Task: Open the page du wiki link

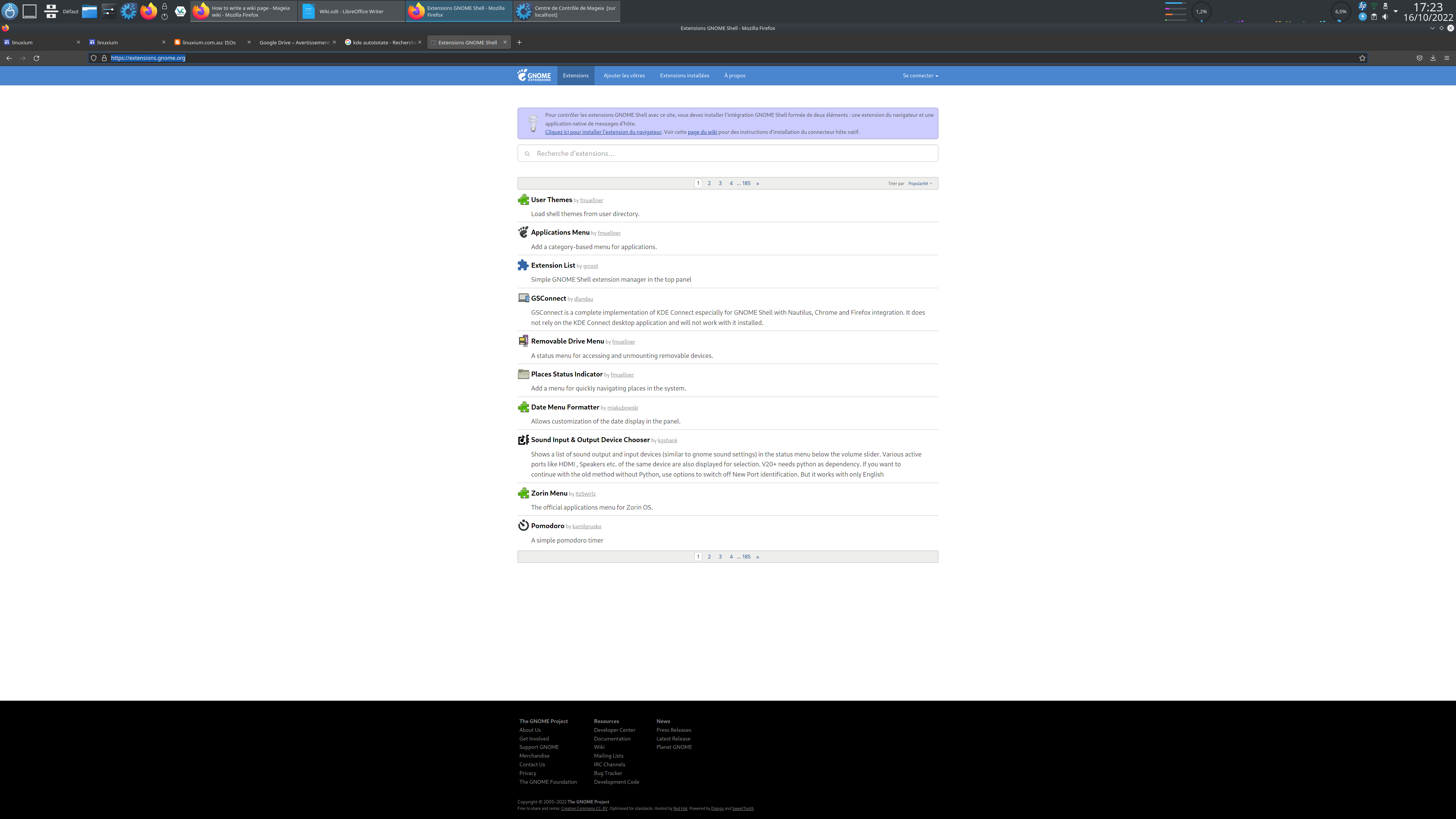Action: (702, 132)
